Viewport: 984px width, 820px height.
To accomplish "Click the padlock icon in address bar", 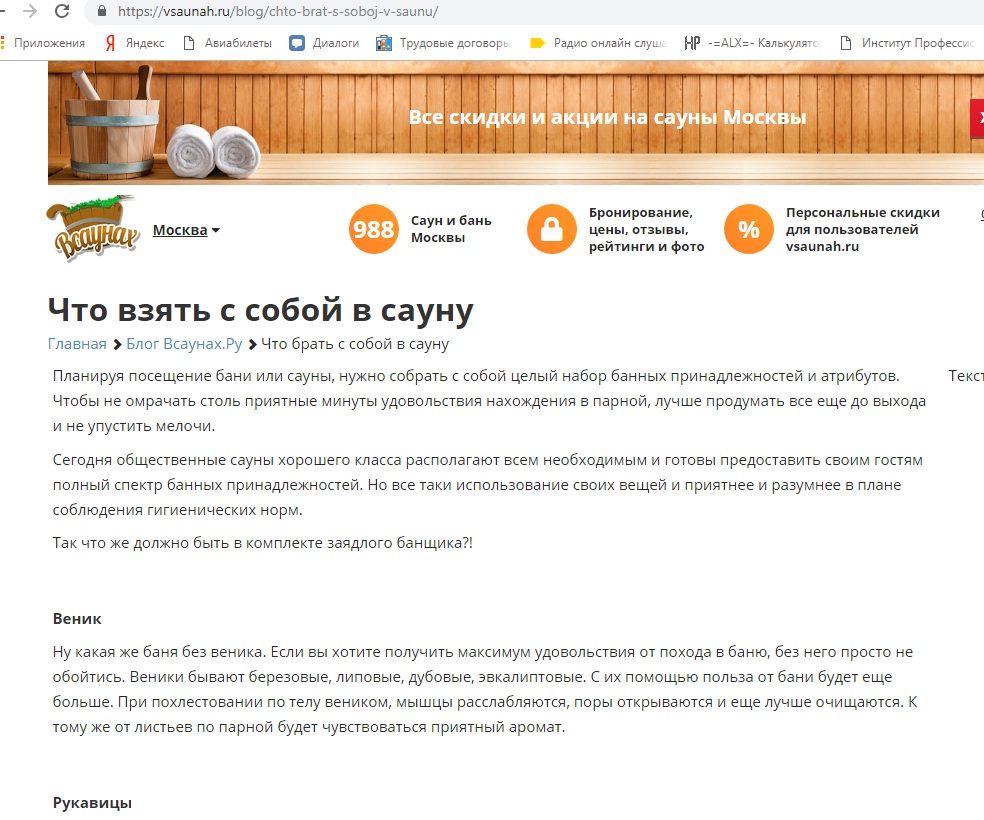I will (x=102, y=11).
